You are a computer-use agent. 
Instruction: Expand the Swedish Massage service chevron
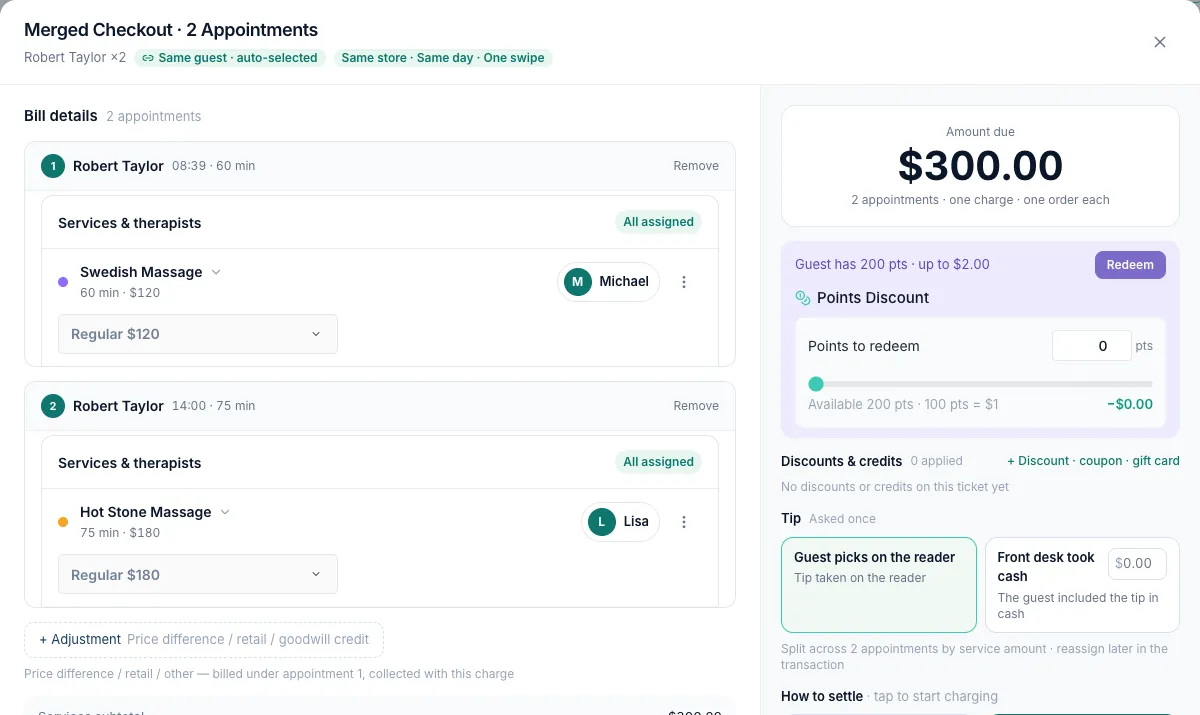point(216,272)
